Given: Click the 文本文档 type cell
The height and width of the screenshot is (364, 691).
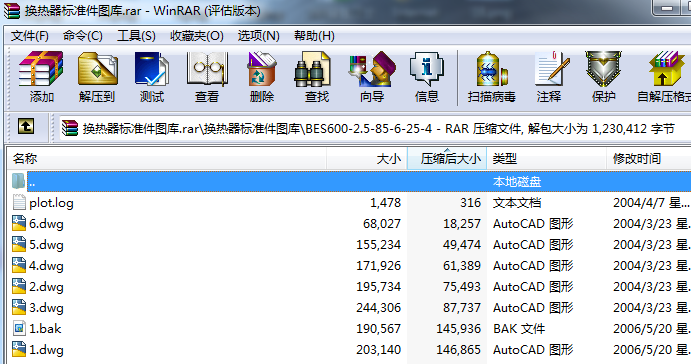Looking at the screenshot, I should tap(516, 203).
